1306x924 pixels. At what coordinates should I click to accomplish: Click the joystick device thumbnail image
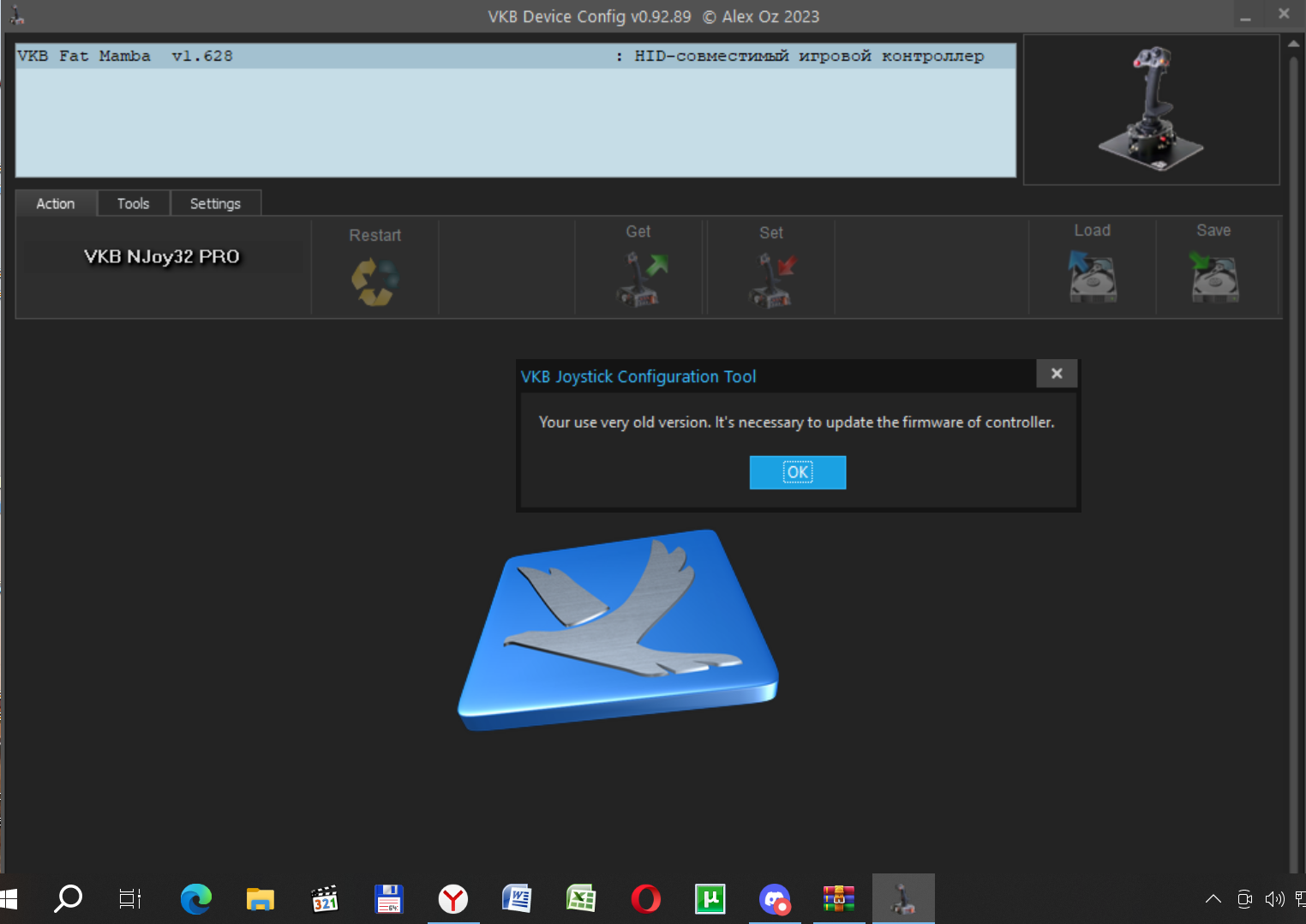click(1151, 110)
